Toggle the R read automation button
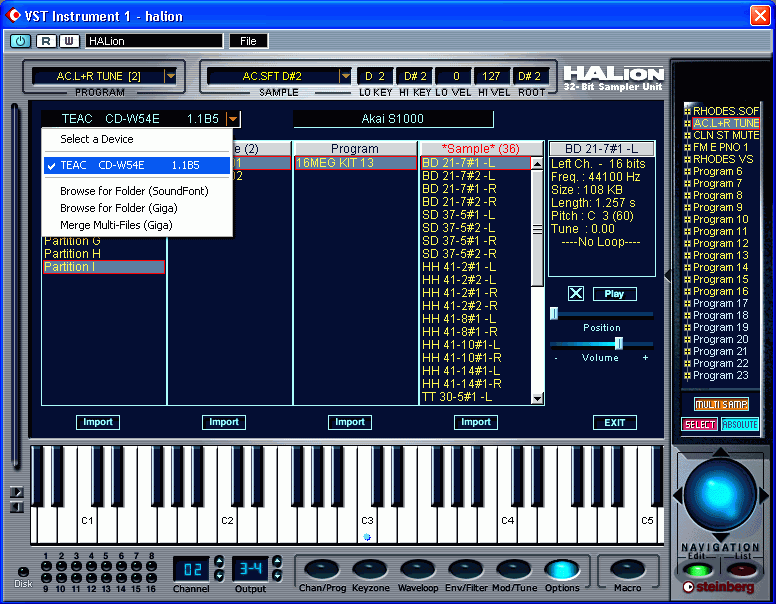 coord(46,41)
